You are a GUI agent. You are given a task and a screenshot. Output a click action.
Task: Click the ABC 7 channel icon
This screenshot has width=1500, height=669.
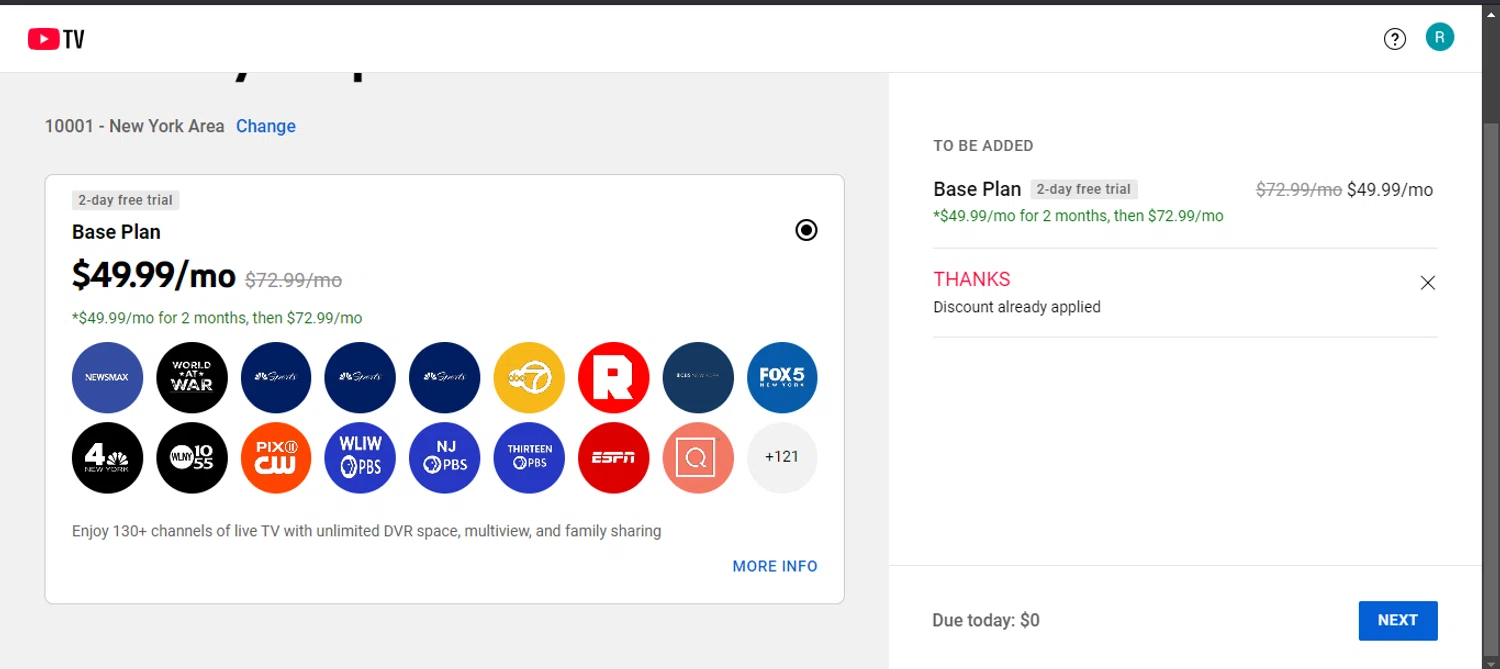pyautogui.click(x=529, y=378)
